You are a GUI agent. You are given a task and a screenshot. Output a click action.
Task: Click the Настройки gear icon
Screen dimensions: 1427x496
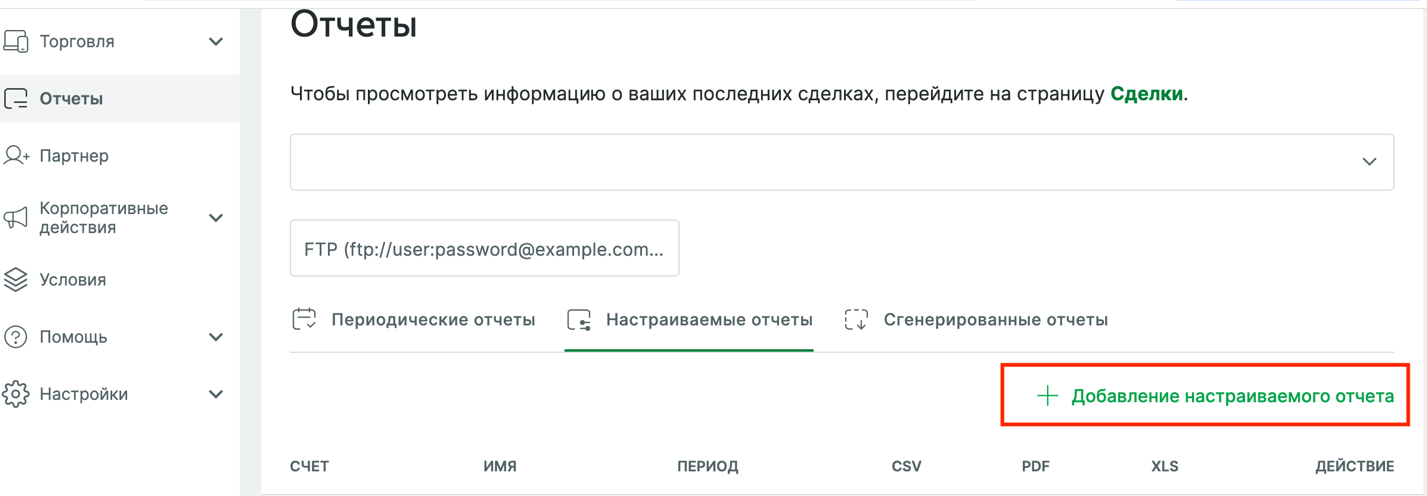coord(16,394)
